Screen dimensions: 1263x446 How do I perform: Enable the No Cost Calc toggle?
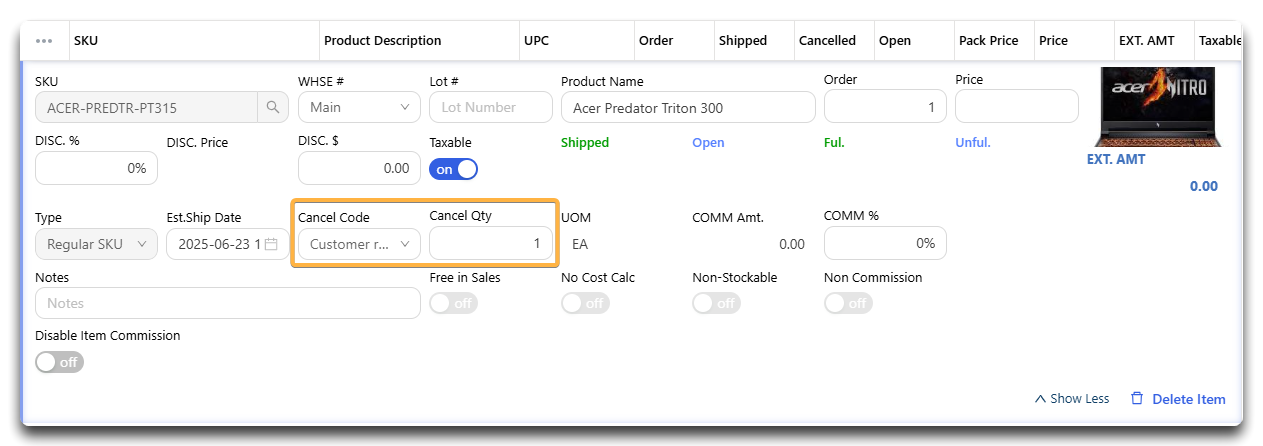(x=585, y=303)
